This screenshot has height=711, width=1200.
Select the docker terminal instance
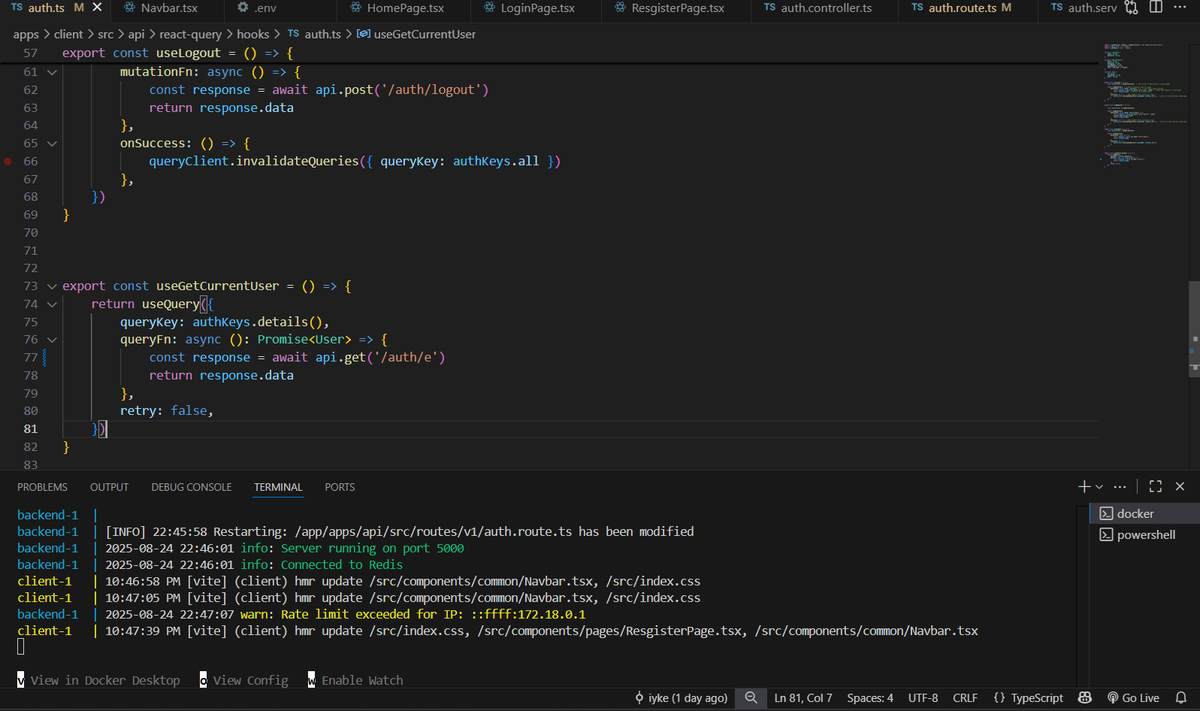(1144, 513)
